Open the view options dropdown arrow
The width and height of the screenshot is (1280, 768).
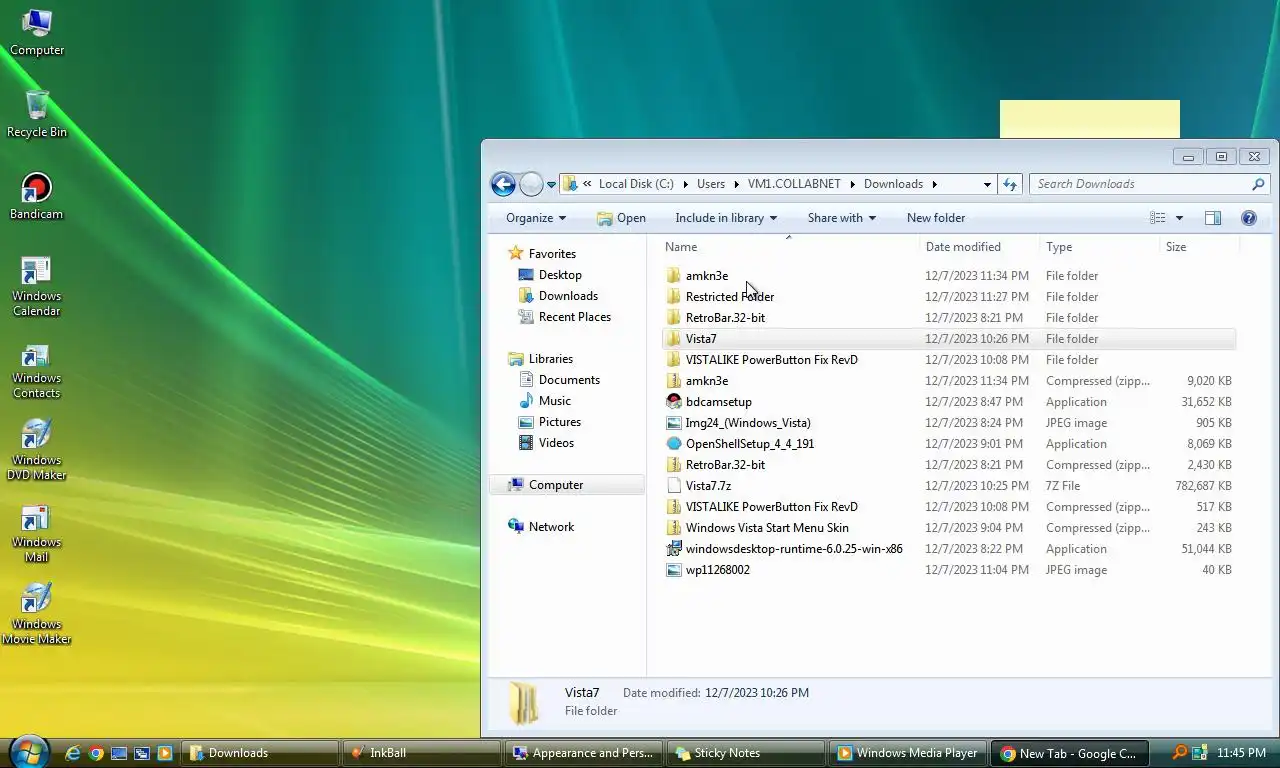1179,218
